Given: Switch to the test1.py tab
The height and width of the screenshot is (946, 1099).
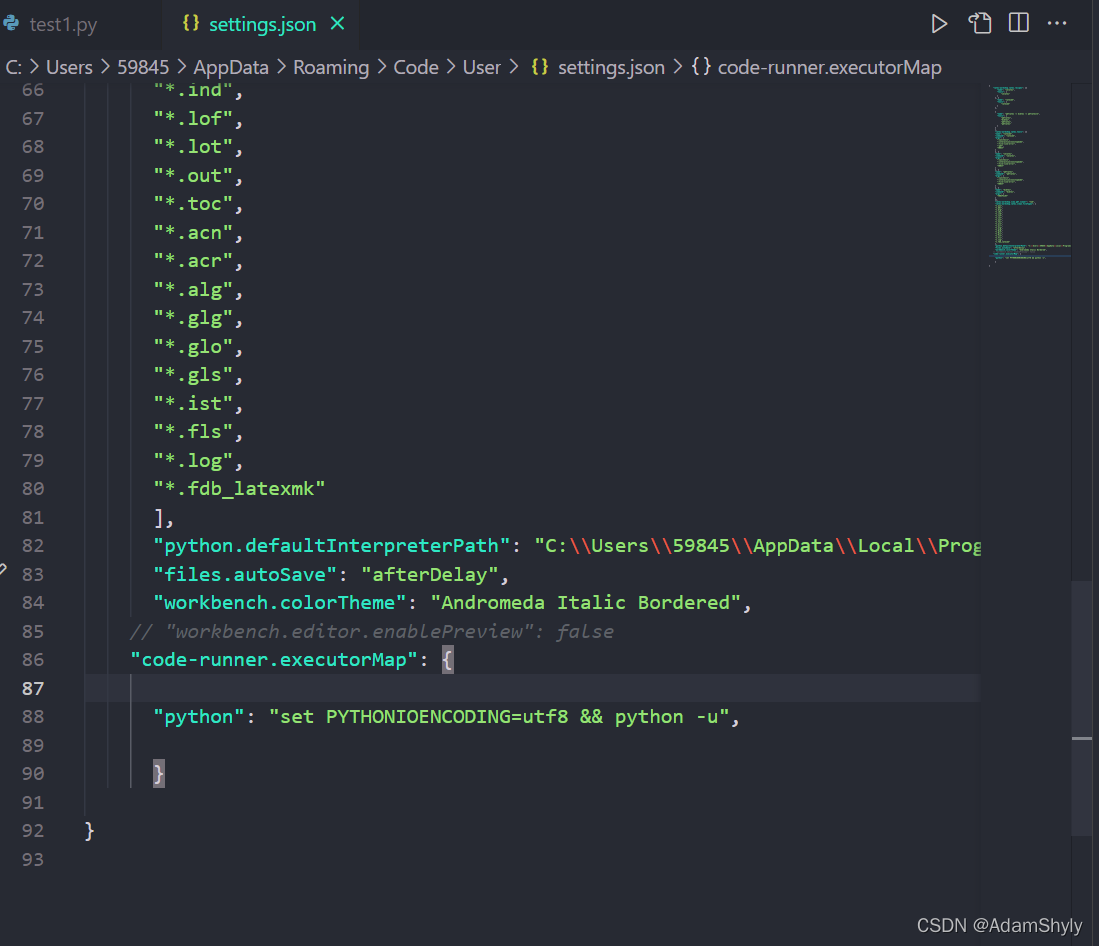Looking at the screenshot, I should 63,24.
